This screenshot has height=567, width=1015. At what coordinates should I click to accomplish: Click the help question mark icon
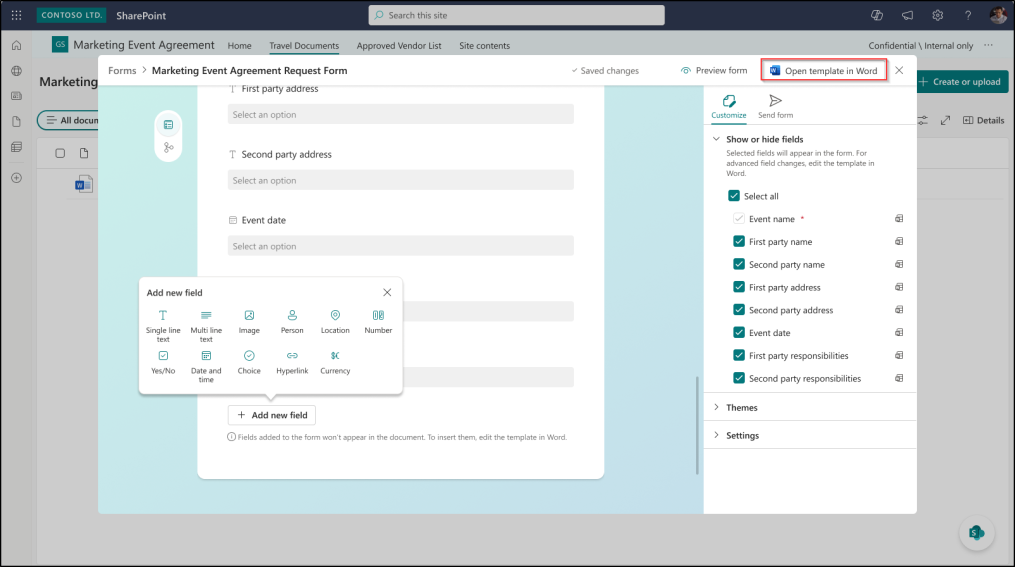pos(968,15)
